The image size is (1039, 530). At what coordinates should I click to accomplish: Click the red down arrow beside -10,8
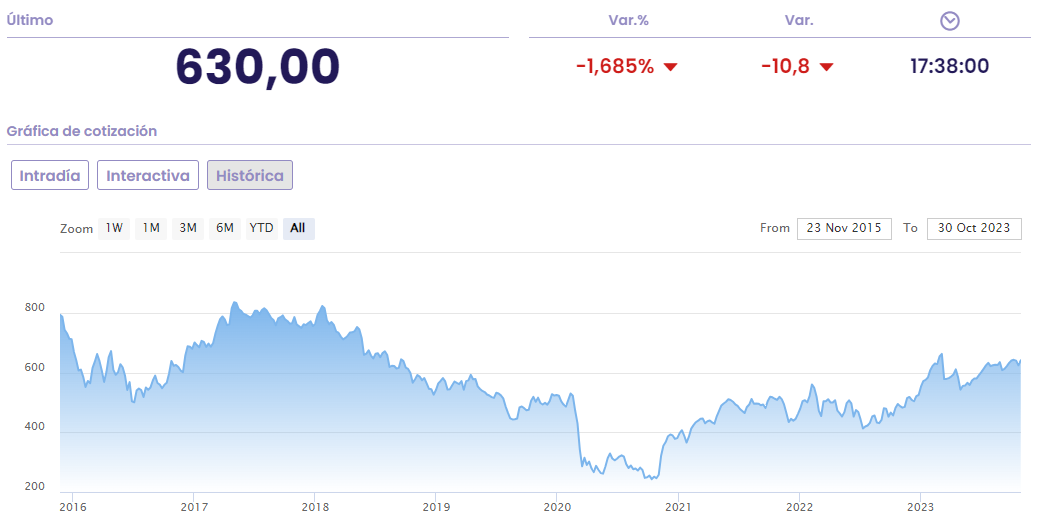[x=826, y=67]
